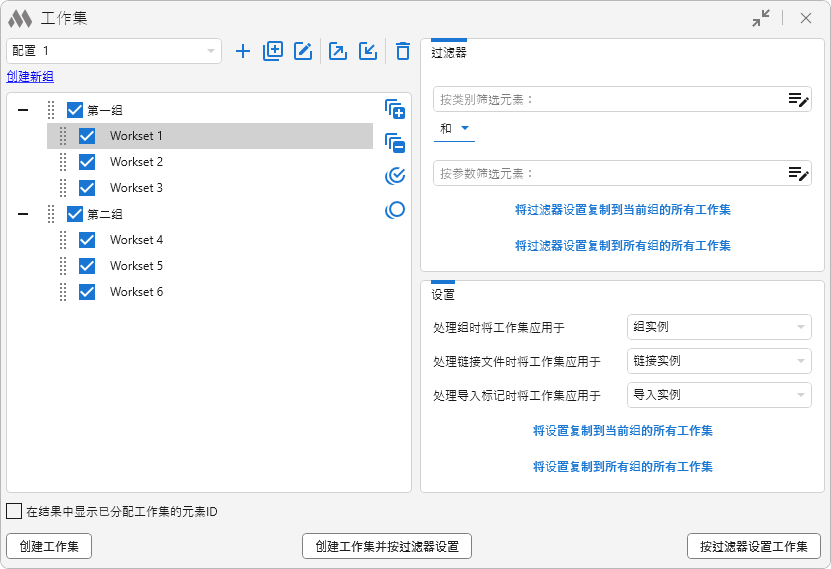Click the 创建工作集并按过滤器设置 button
The image size is (831, 569).
click(x=386, y=546)
